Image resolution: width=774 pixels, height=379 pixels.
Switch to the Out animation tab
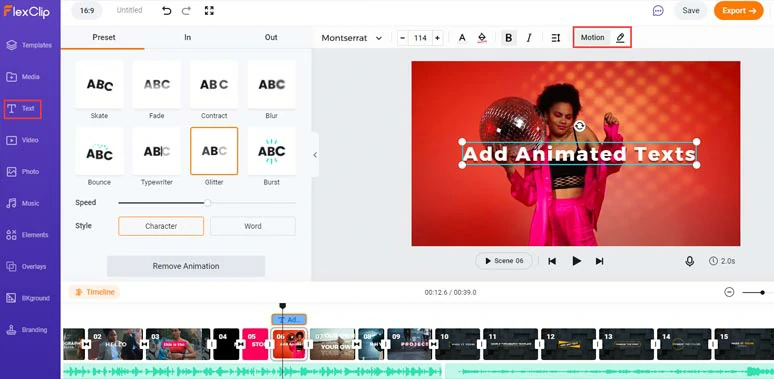[271, 38]
